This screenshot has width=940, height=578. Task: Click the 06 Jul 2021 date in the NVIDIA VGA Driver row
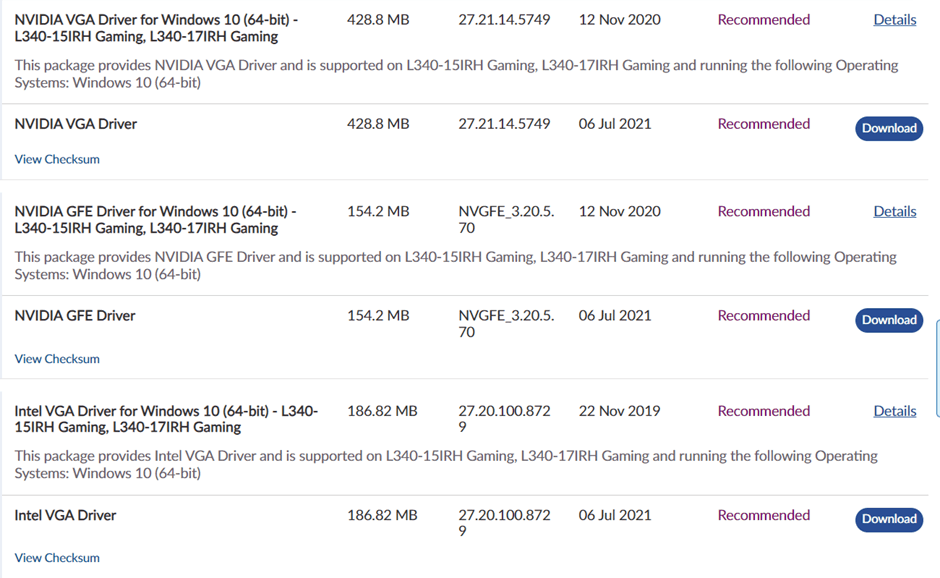614,124
